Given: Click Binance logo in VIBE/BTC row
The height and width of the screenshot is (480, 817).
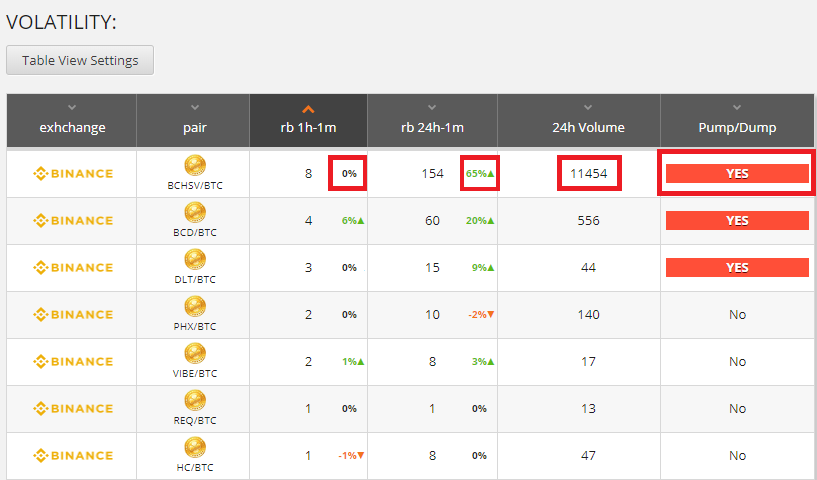Looking at the screenshot, I should tap(72, 361).
